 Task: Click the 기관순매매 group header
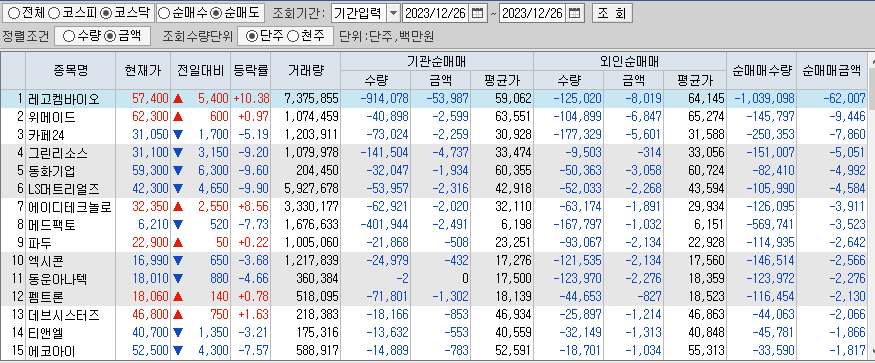pyautogui.click(x=437, y=61)
